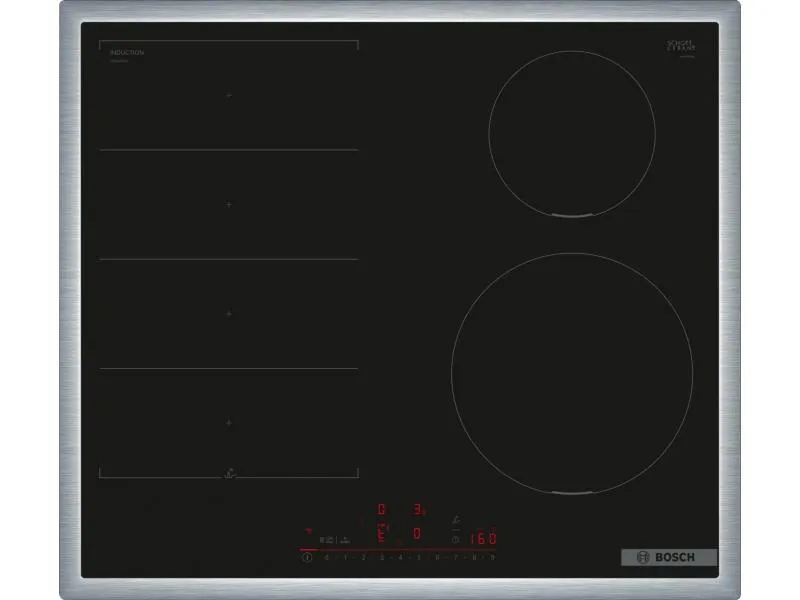Set power level 9 on the slider

[492, 558]
